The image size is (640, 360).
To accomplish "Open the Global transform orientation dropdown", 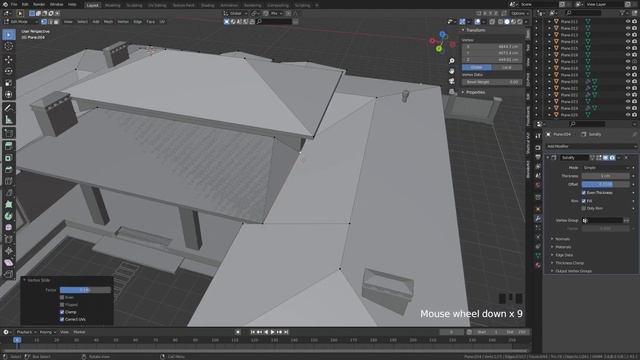I will coord(236,13).
